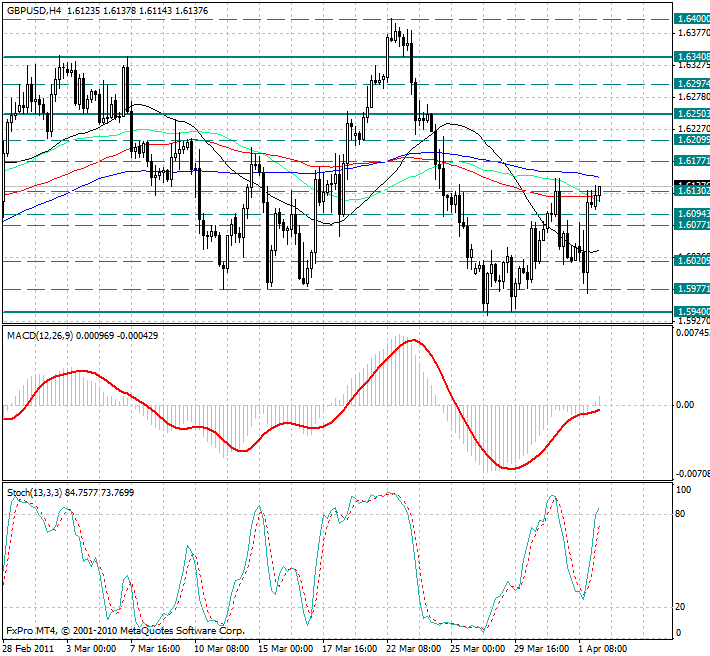Click the 1.6177 price level tag

(x=692, y=161)
